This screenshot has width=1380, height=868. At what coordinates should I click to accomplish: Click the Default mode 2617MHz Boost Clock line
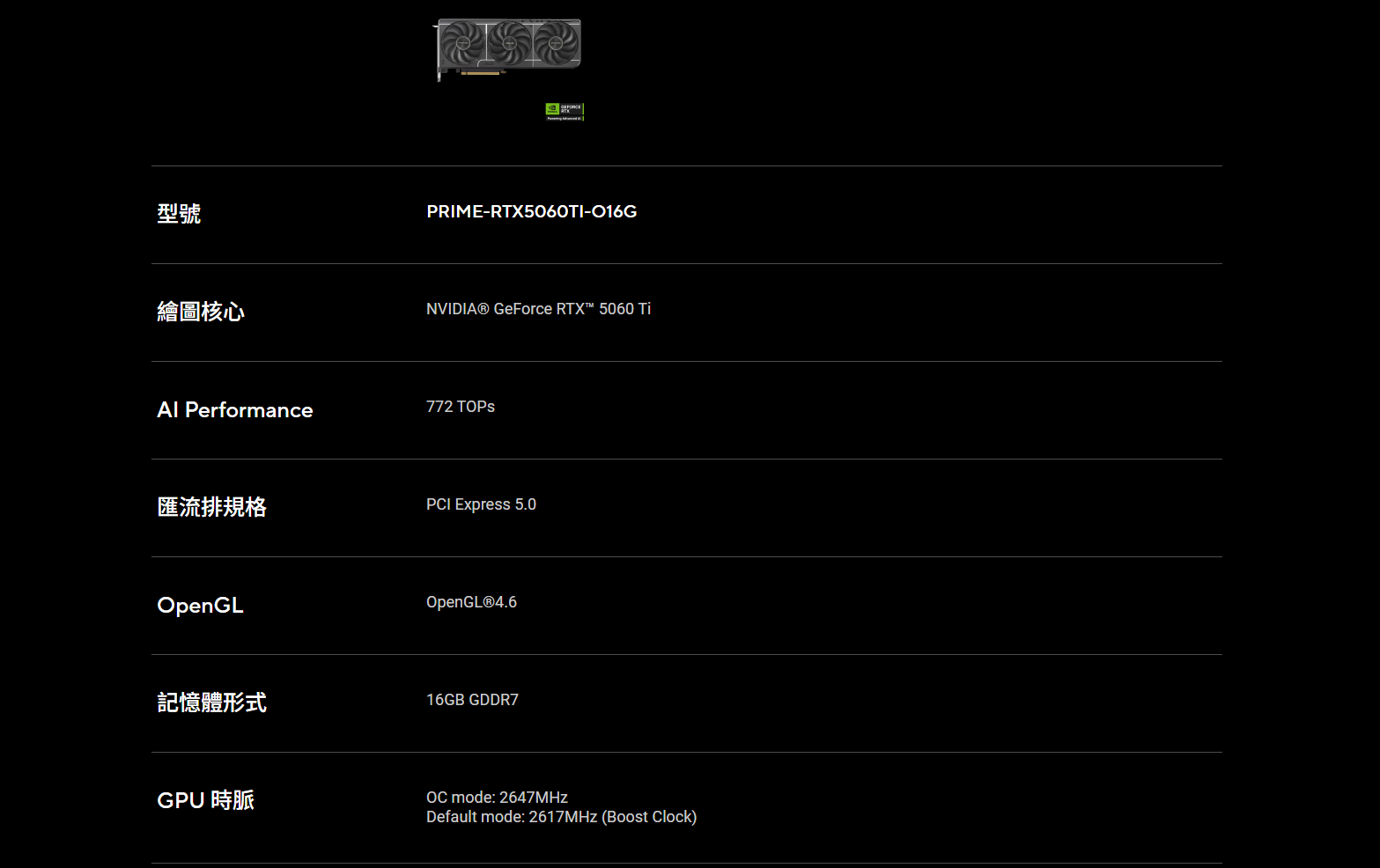(561, 817)
